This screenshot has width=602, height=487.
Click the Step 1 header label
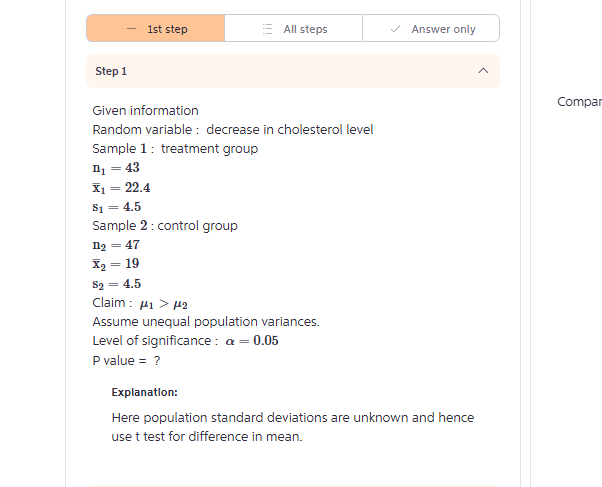click(x=111, y=71)
